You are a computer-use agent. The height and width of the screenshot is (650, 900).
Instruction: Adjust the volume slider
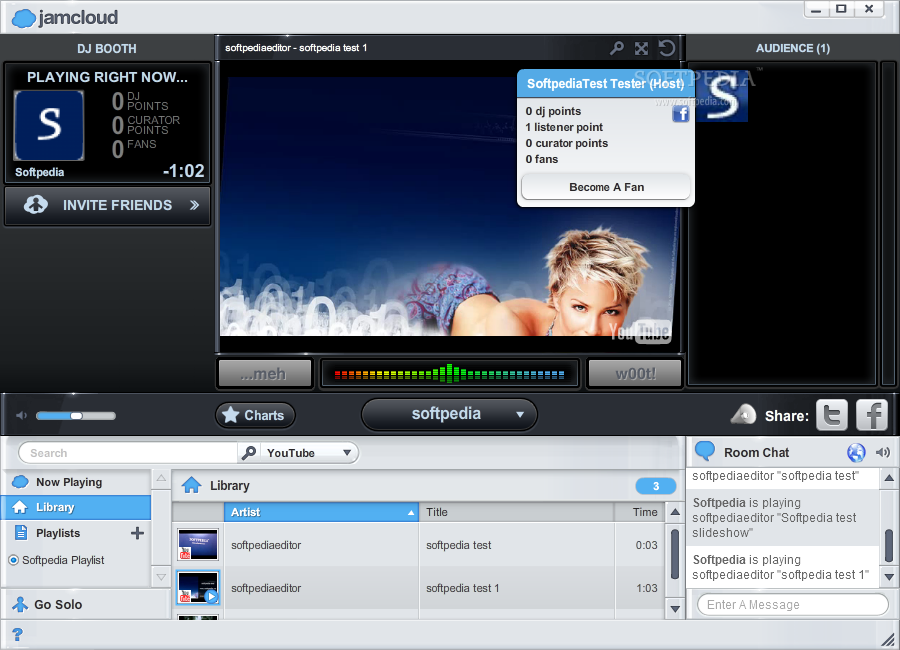76,416
